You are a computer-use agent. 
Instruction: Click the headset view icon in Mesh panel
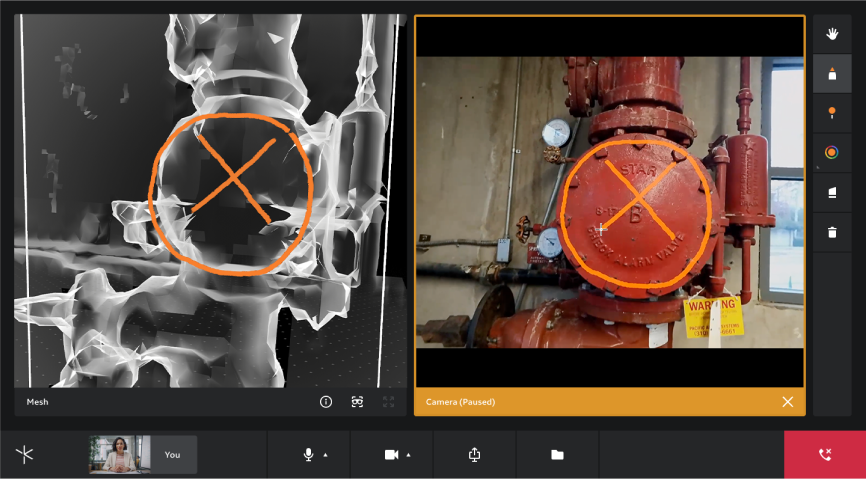pyautogui.click(x=357, y=402)
